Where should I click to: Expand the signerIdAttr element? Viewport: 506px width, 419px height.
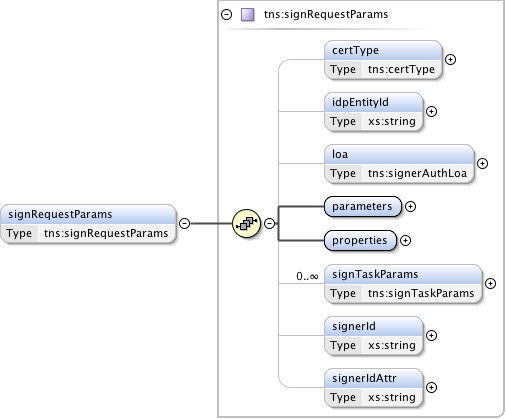tap(431, 388)
